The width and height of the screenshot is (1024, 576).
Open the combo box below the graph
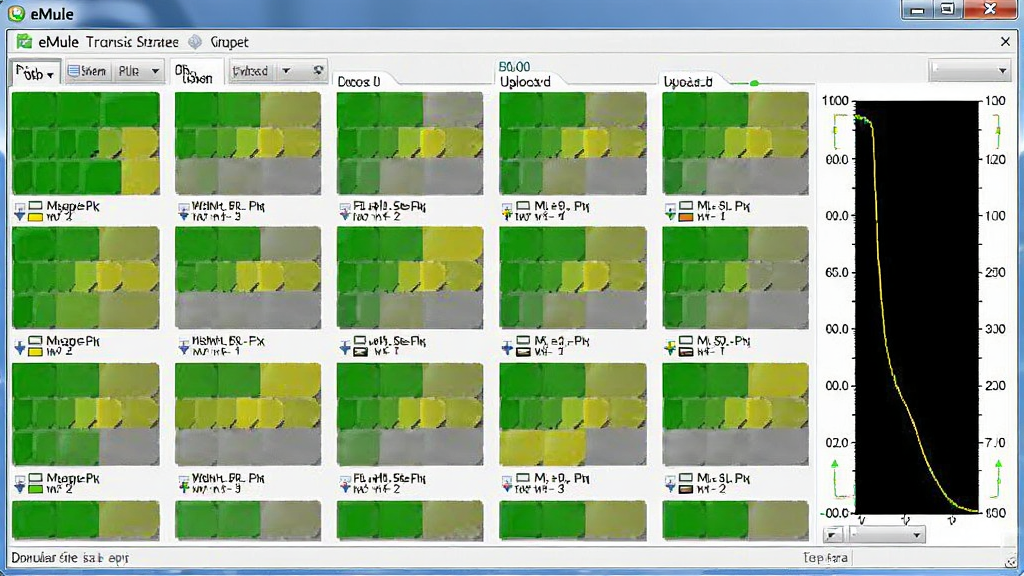(886, 535)
